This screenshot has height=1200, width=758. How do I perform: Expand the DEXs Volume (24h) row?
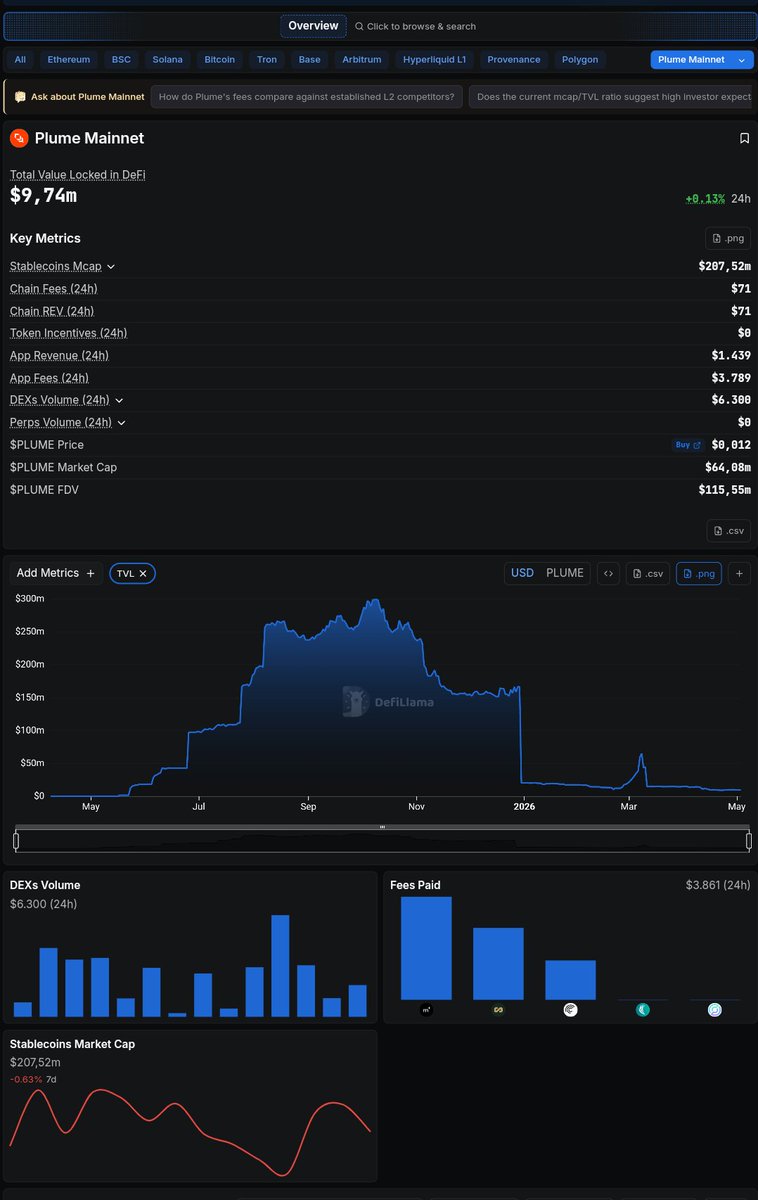click(119, 400)
